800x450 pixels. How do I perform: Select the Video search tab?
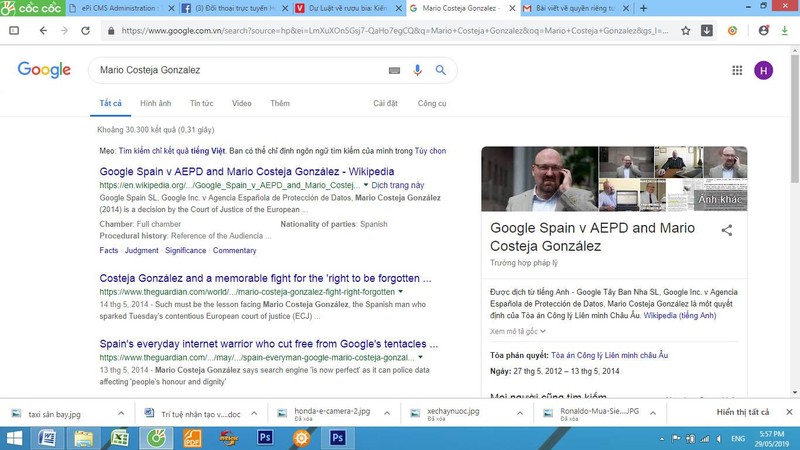pyautogui.click(x=241, y=104)
